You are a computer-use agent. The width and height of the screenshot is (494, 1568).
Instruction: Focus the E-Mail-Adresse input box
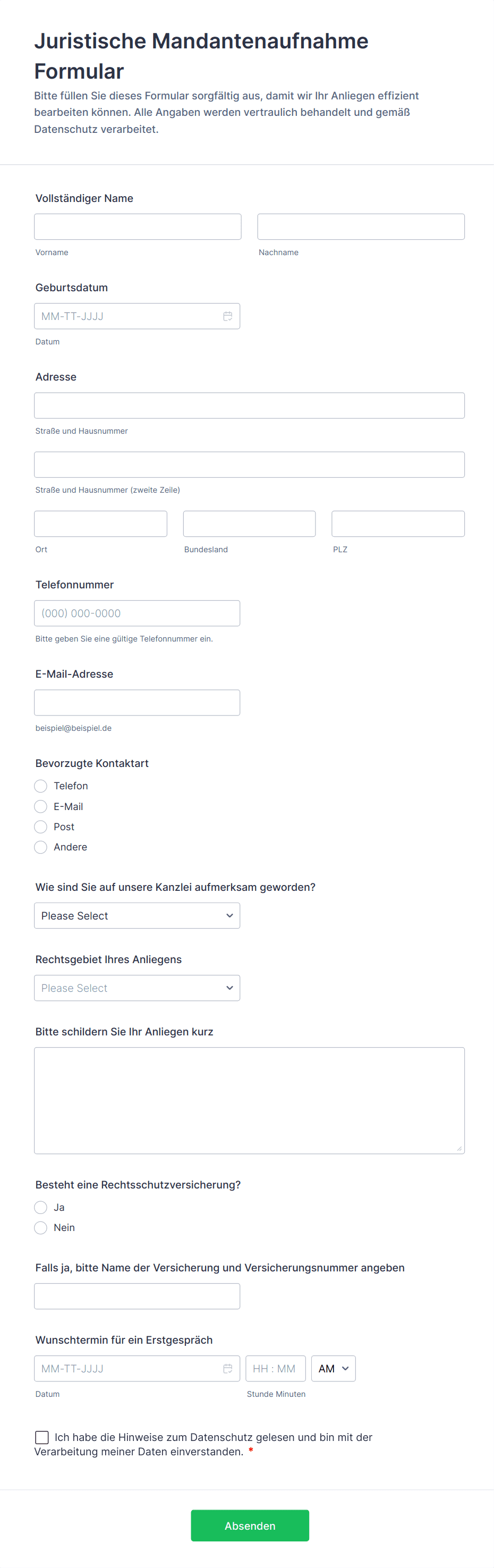click(x=137, y=703)
